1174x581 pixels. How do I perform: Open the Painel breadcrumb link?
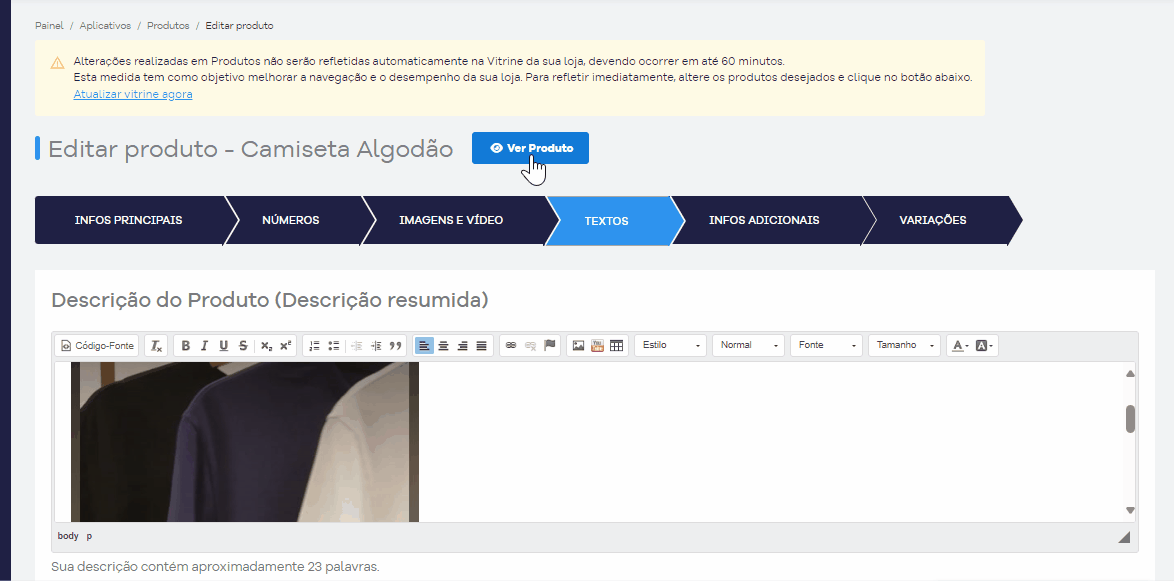49,25
